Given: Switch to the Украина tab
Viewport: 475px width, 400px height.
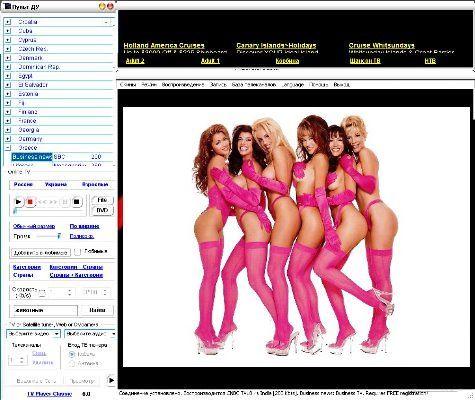Looking at the screenshot, I should point(56,184).
